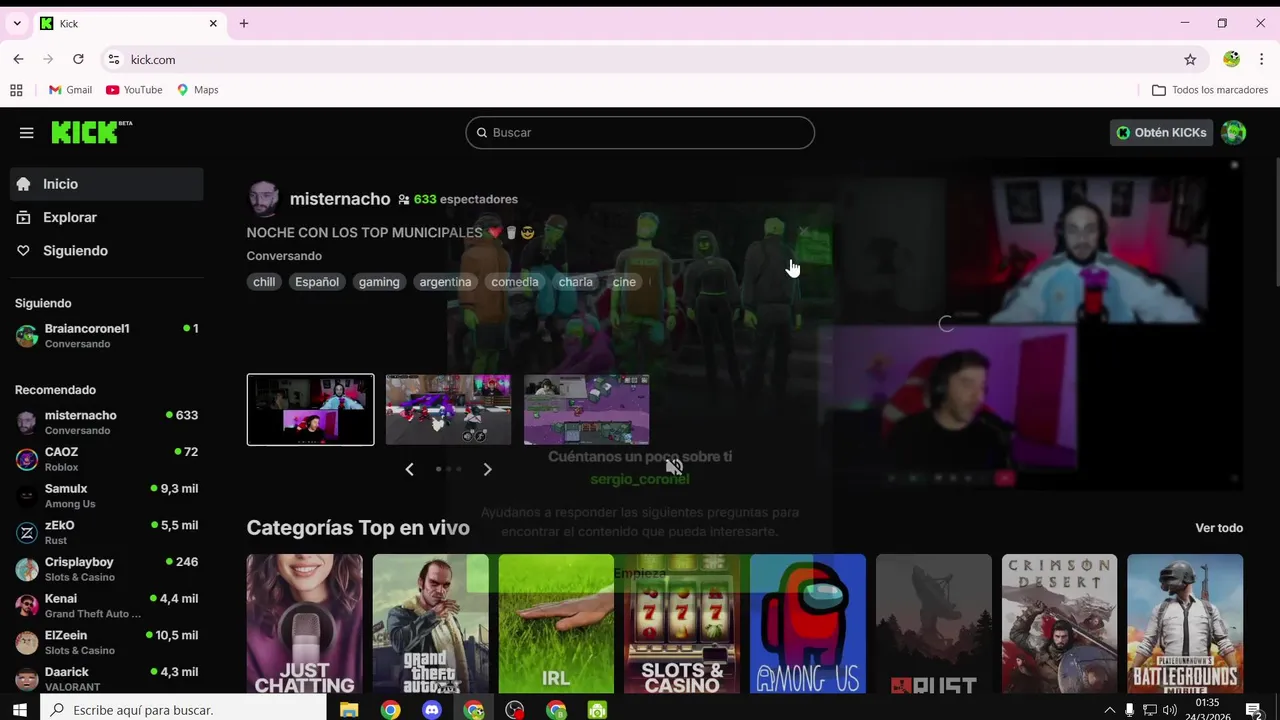Click Ver todo for top categories
Screen dimensions: 1280x720
(1219, 528)
